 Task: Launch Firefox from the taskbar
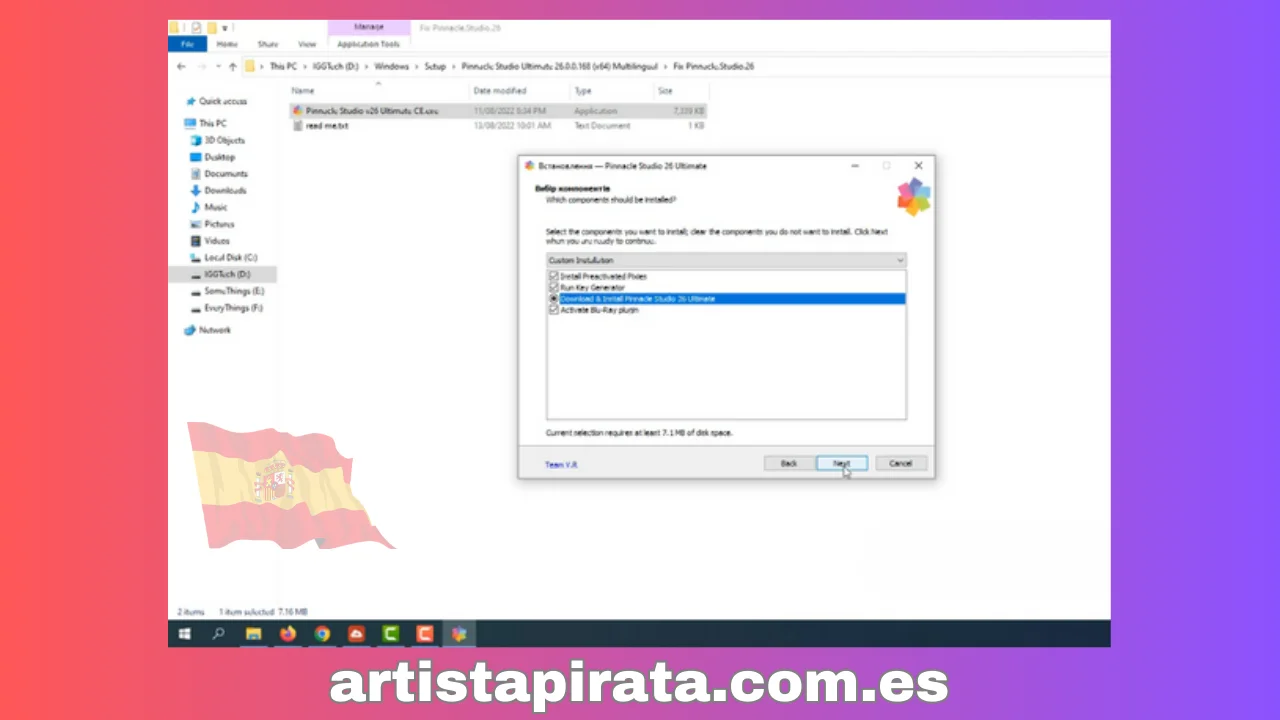click(x=288, y=634)
